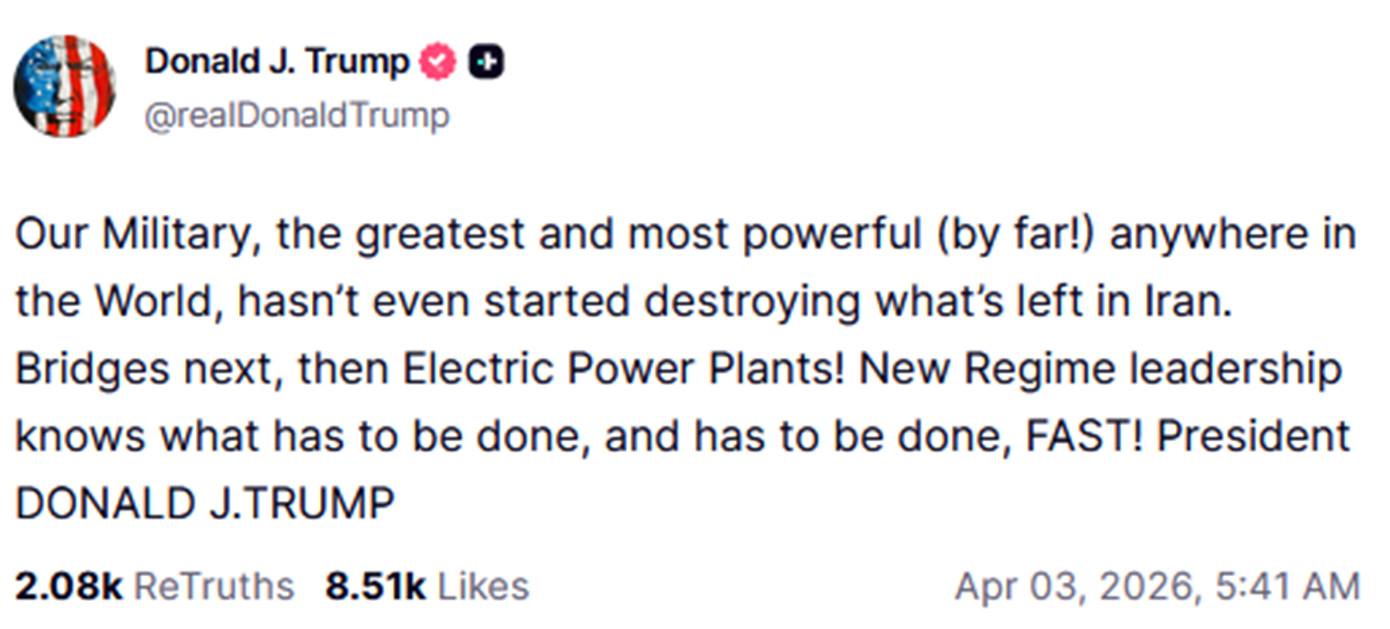Click the red verified checkmark badge
The height and width of the screenshot is (629, 1390).
tap(437, 63)
